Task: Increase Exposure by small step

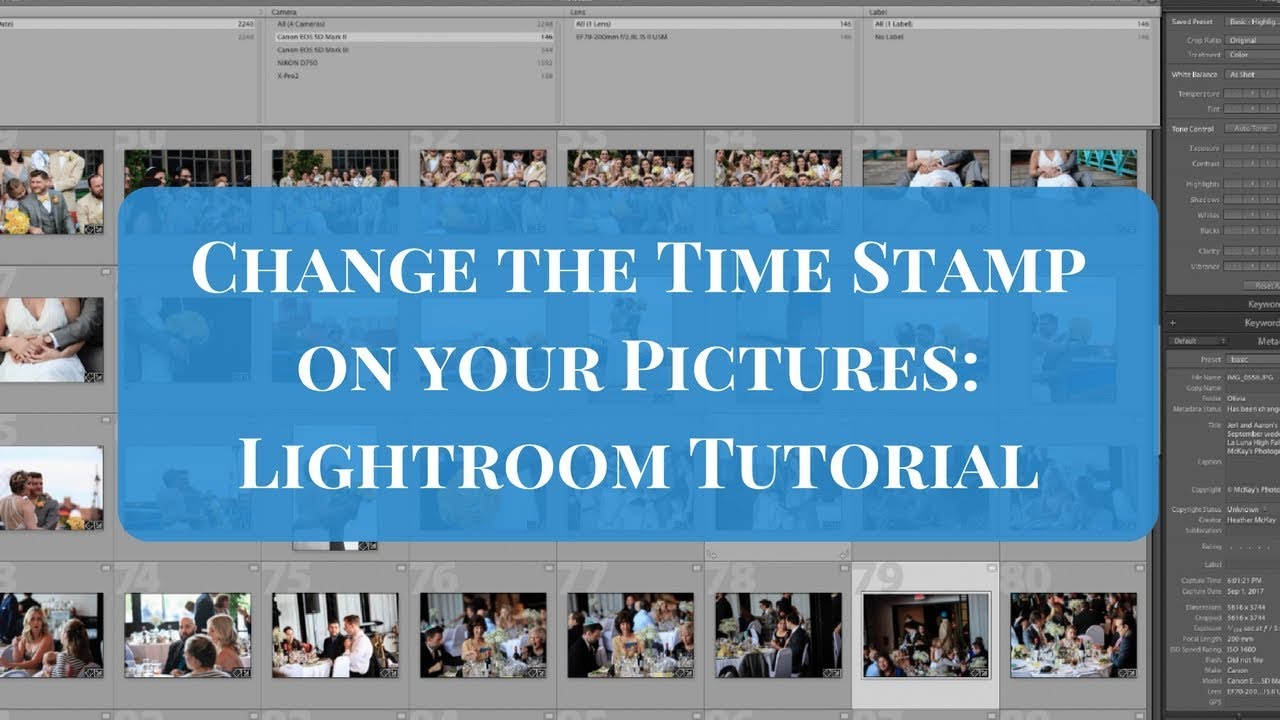Action: [1267, 148]
